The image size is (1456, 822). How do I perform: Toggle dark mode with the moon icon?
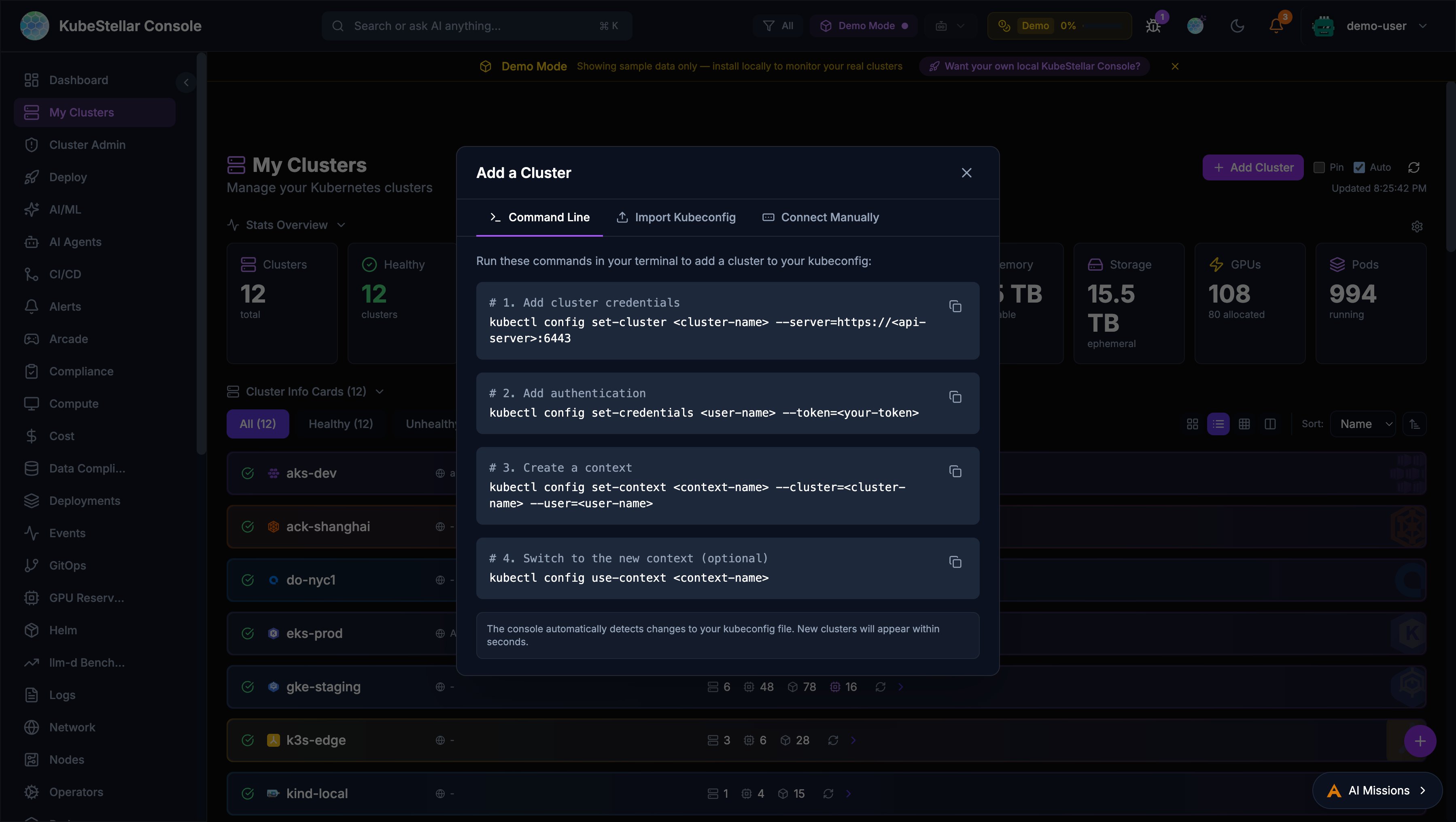(1237, 25)
